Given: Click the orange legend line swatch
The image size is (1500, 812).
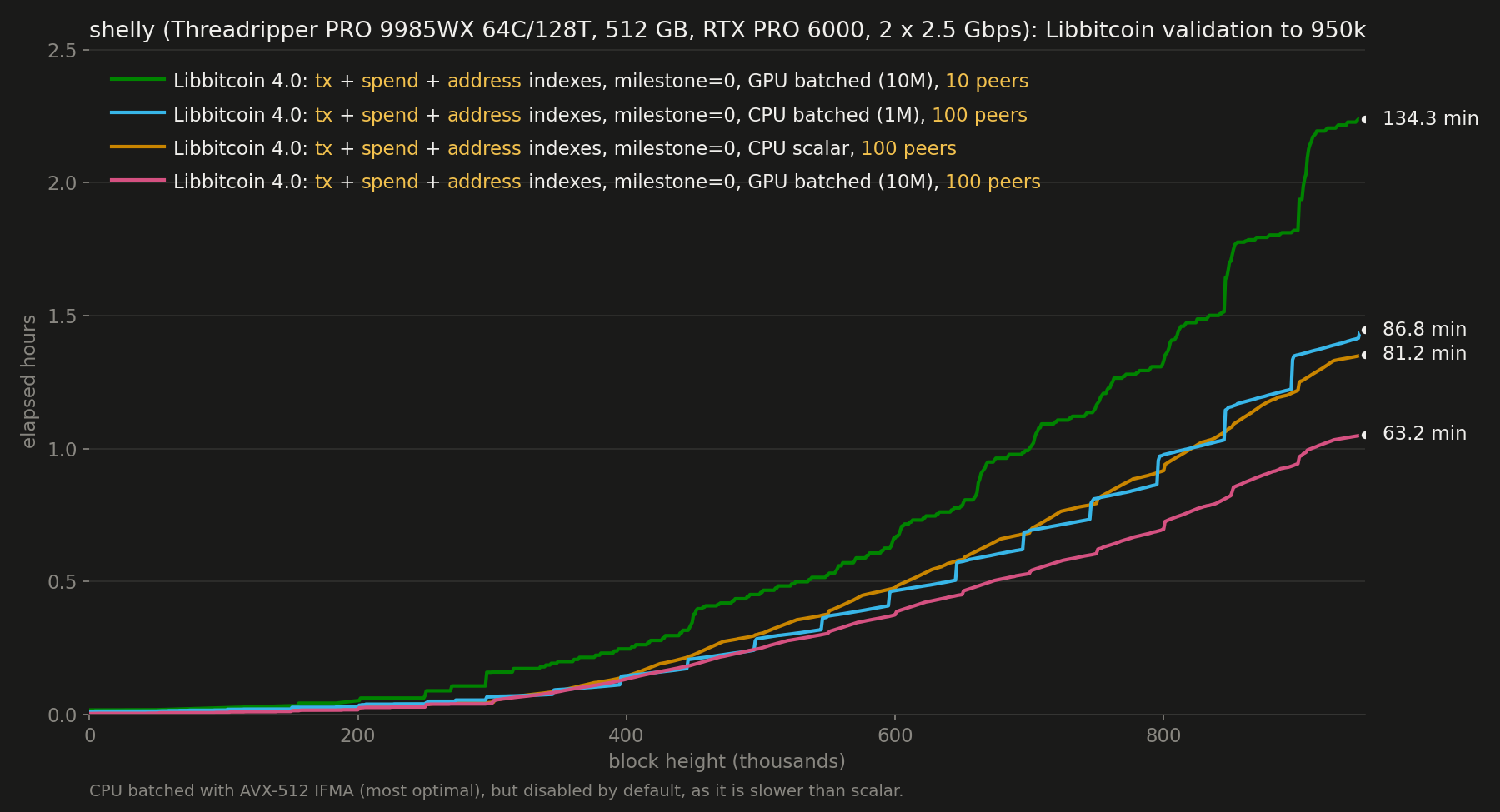Looking at the screenshot, I should (138, 147).
